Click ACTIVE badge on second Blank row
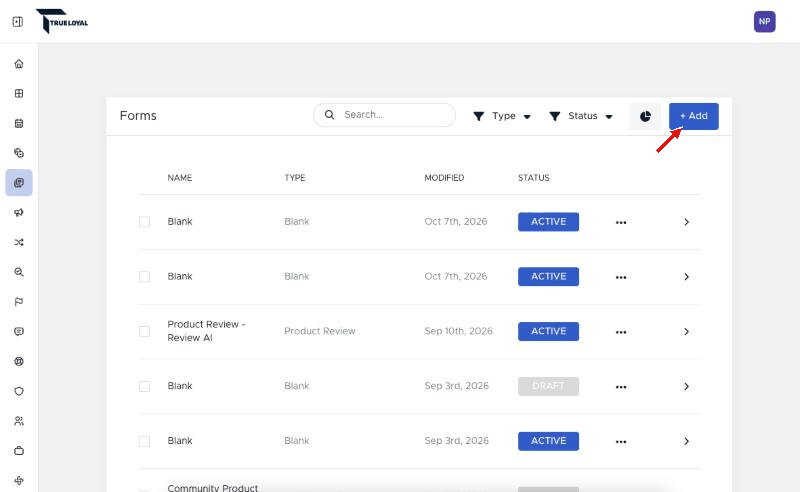Viewport: 800px width, 492px height. pos(548,277)
